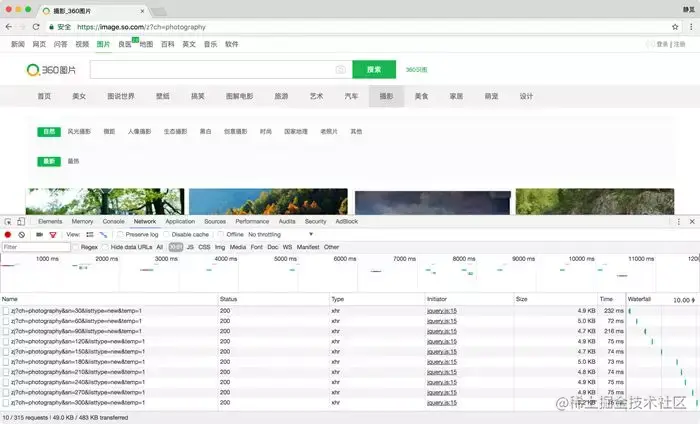This screenshot has width=700, height=424.
Task: Click the camera icon in the search box
Action: 341,70
